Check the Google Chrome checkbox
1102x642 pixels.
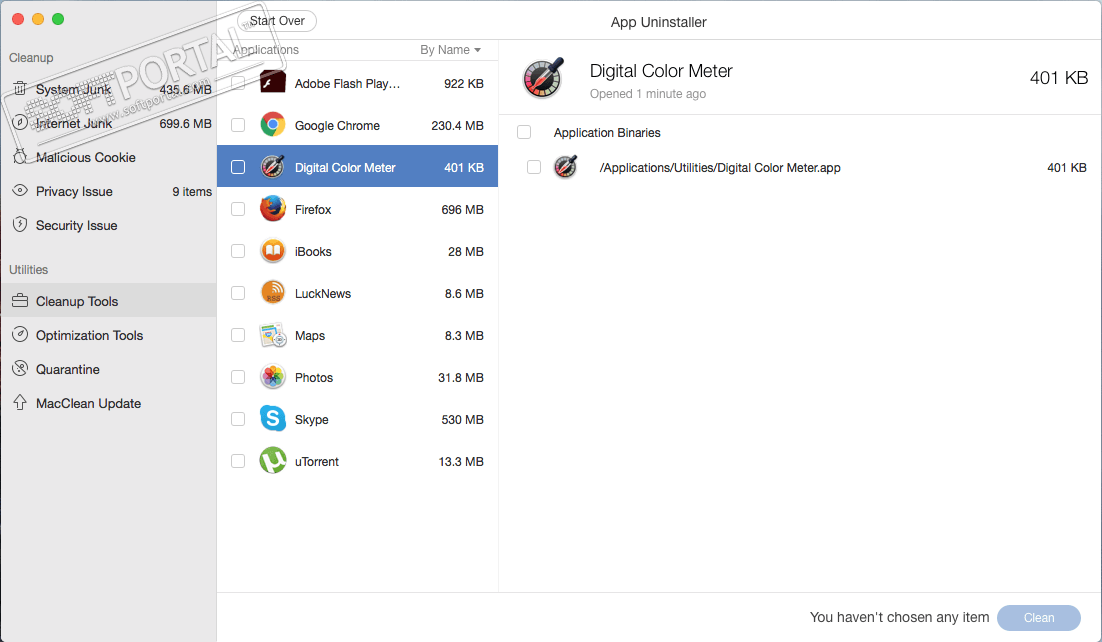coord(238,125)
